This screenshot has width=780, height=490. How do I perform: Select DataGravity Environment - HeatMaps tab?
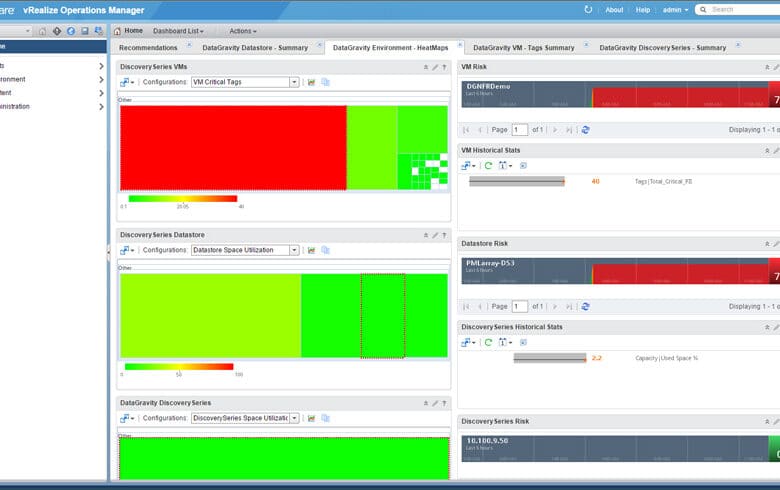pos(390,48)
